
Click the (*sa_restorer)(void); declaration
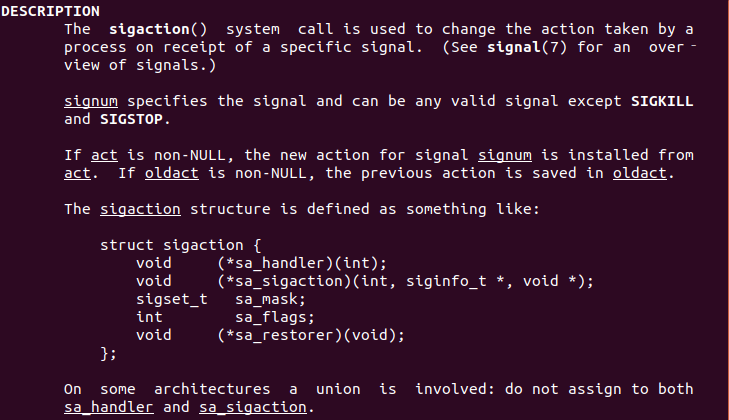pos(311,335)
